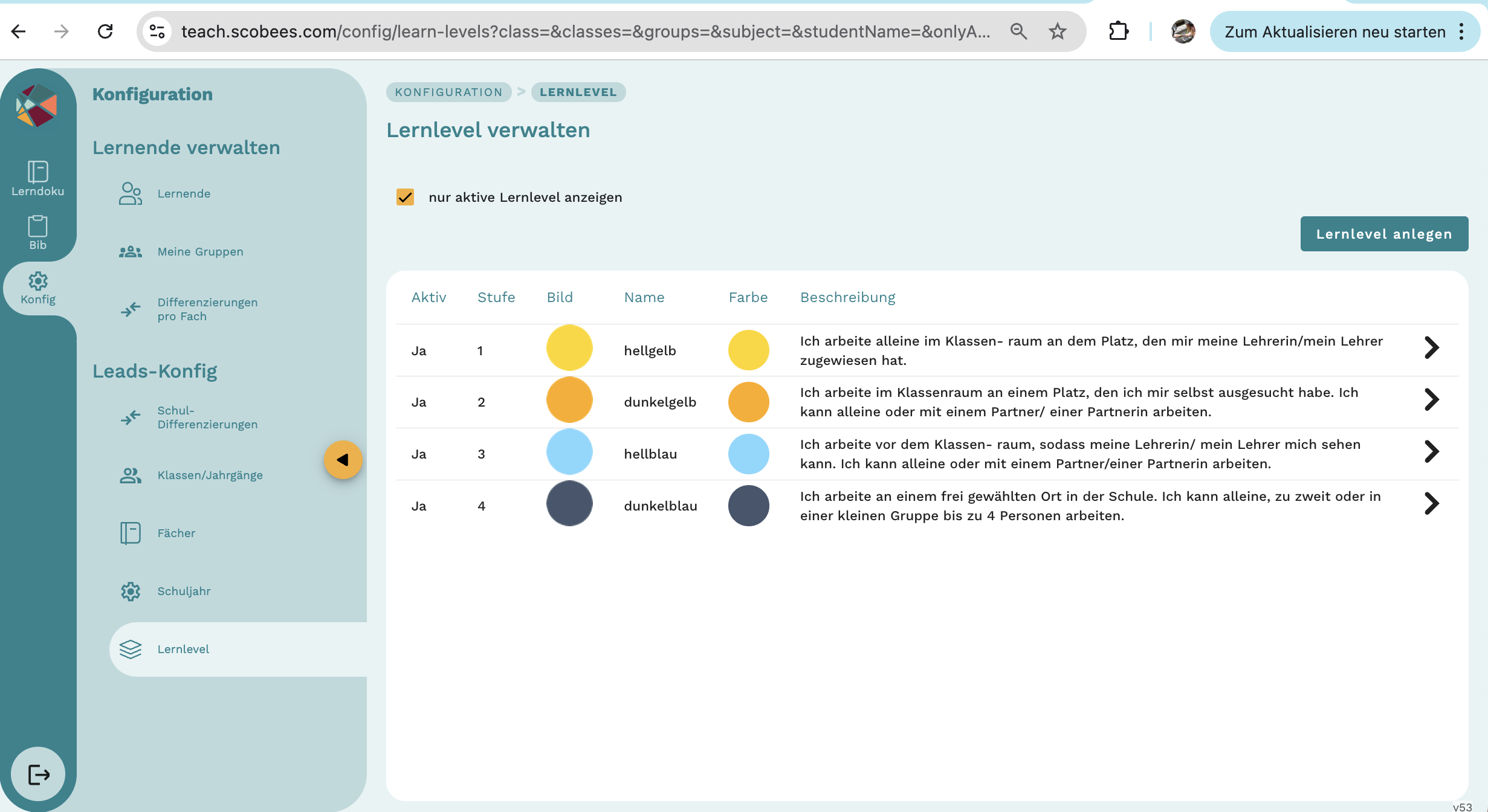Click the browser extensions puzzle icon

tap(1118, 31)
